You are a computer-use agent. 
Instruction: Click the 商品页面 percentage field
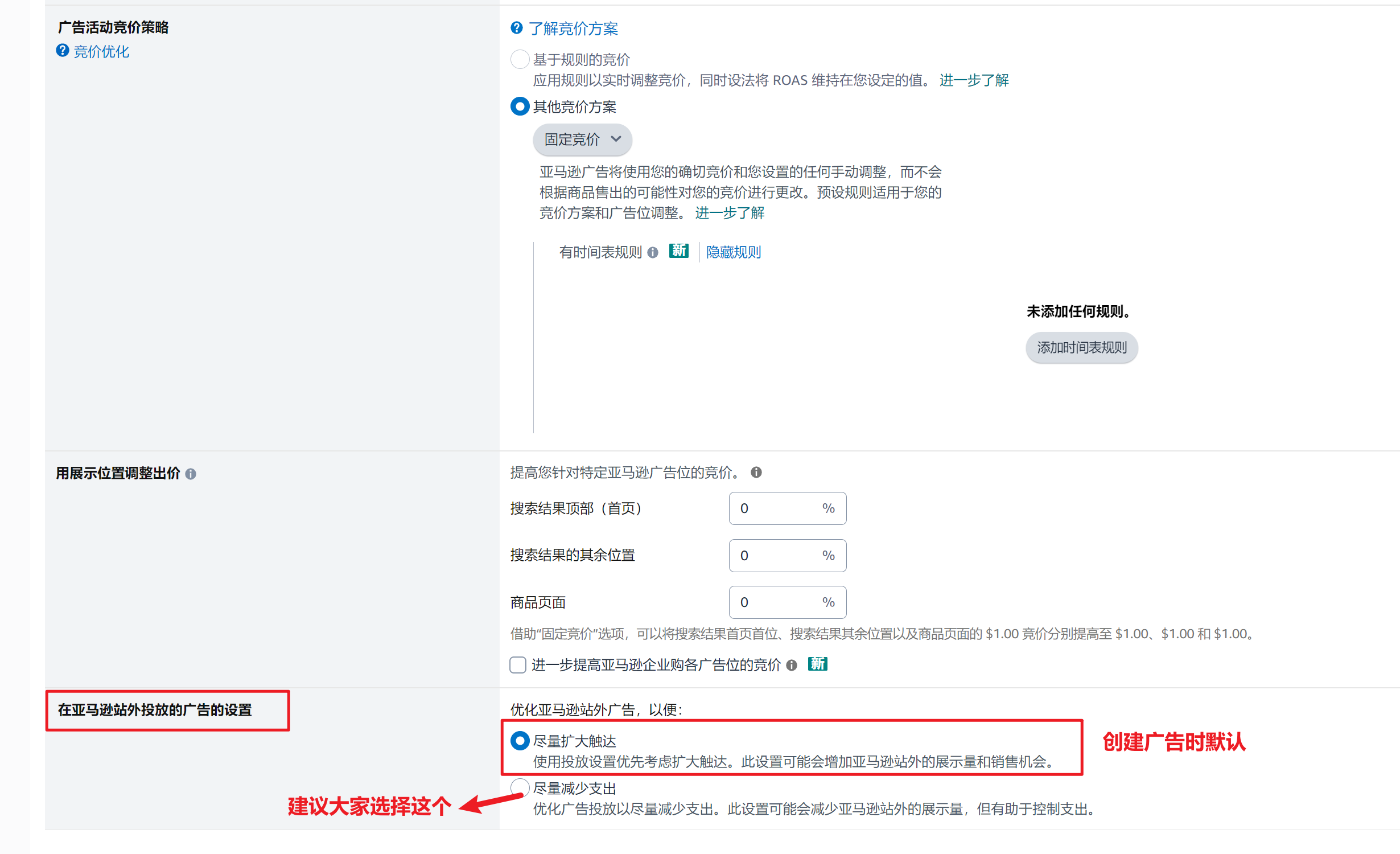[x=787, y=602]
